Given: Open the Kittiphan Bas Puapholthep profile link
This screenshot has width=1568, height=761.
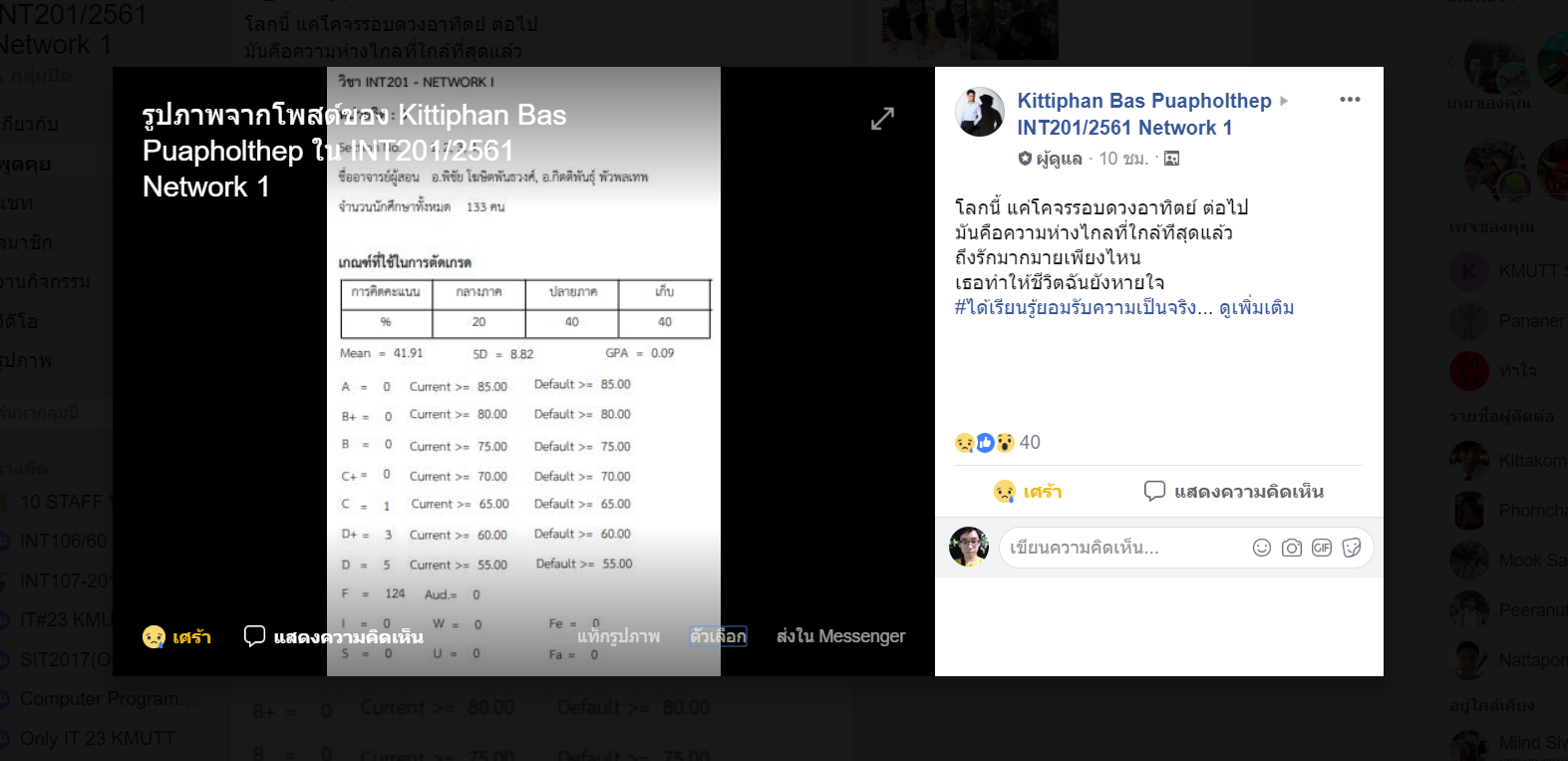Looking at the screenshot, I should [1144, 101].
